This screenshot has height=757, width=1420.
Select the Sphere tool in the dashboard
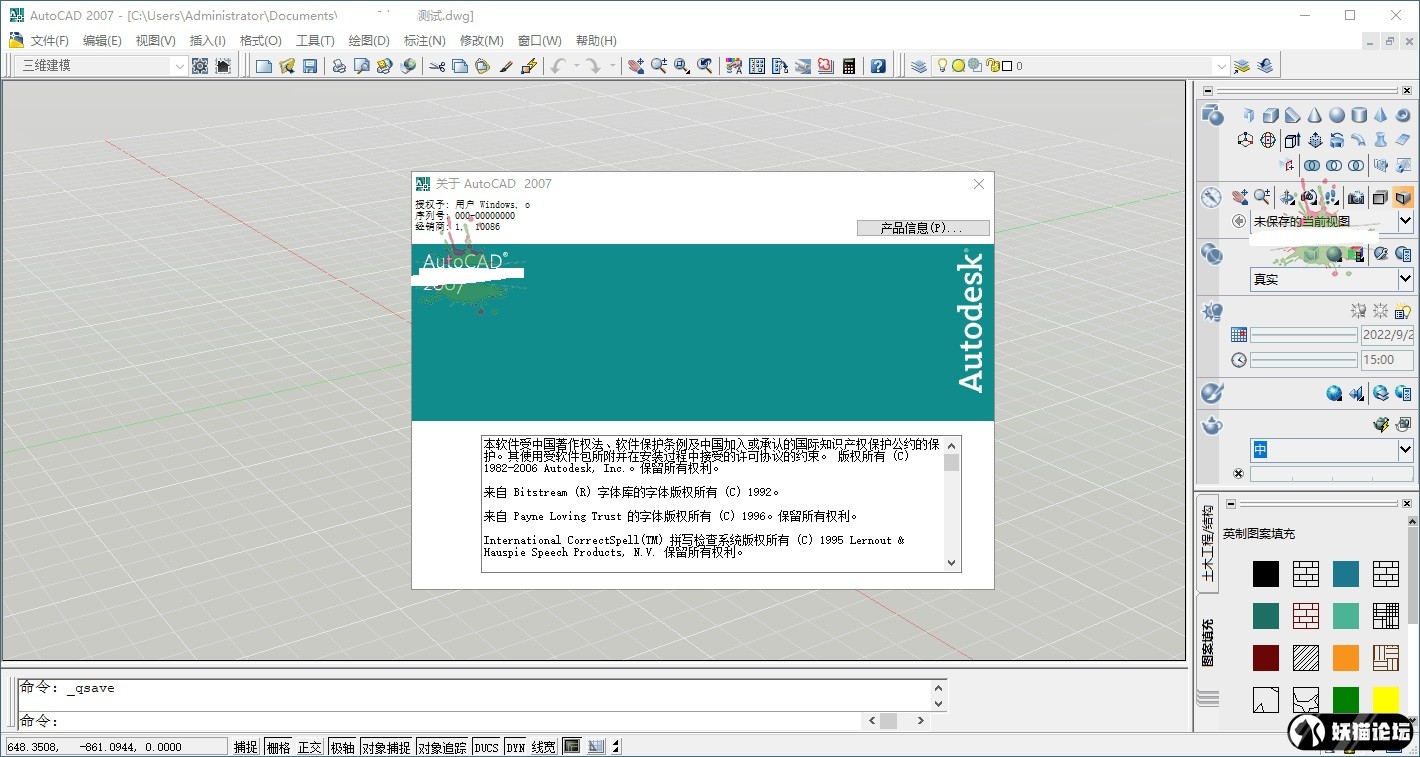pyautogui.click(x=1337, y=116)
